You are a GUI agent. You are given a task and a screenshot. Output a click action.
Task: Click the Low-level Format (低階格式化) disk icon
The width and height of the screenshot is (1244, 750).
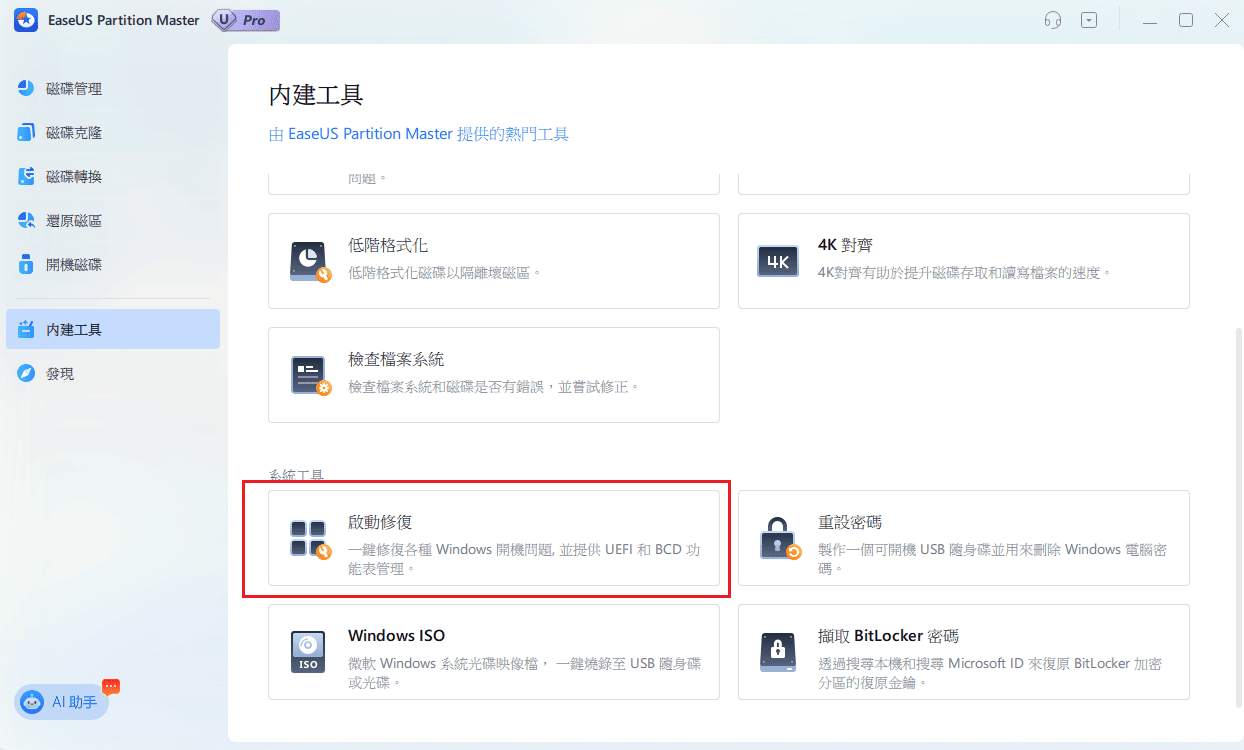[309, 261]
